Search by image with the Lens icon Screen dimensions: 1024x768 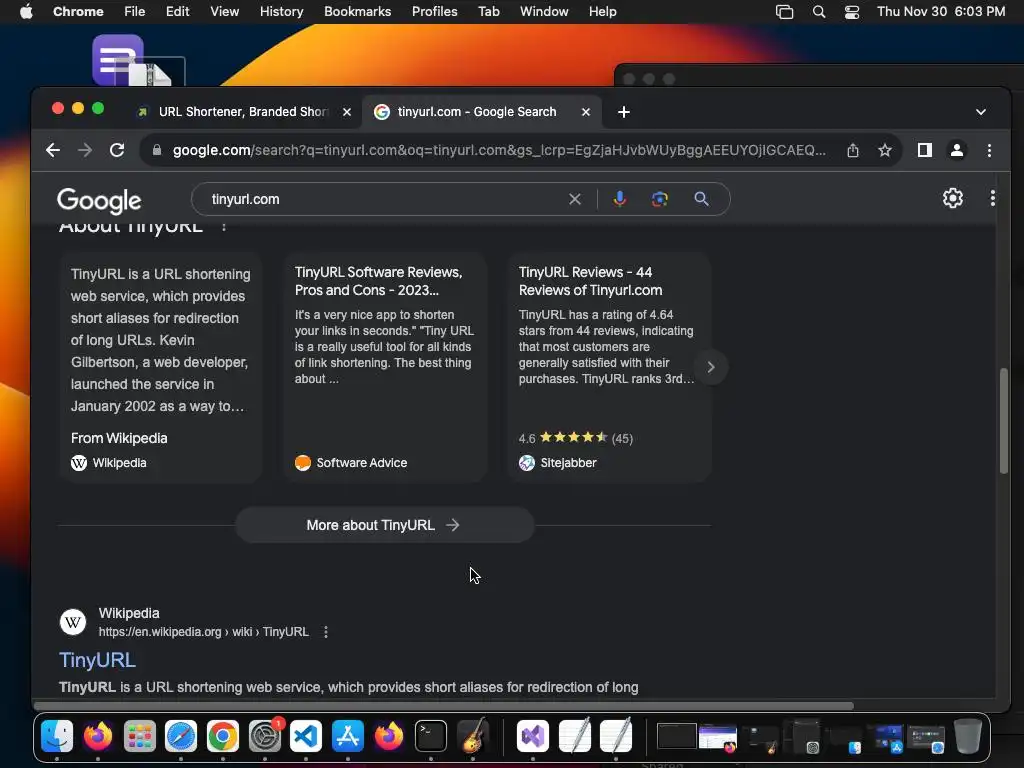(660, 199)
